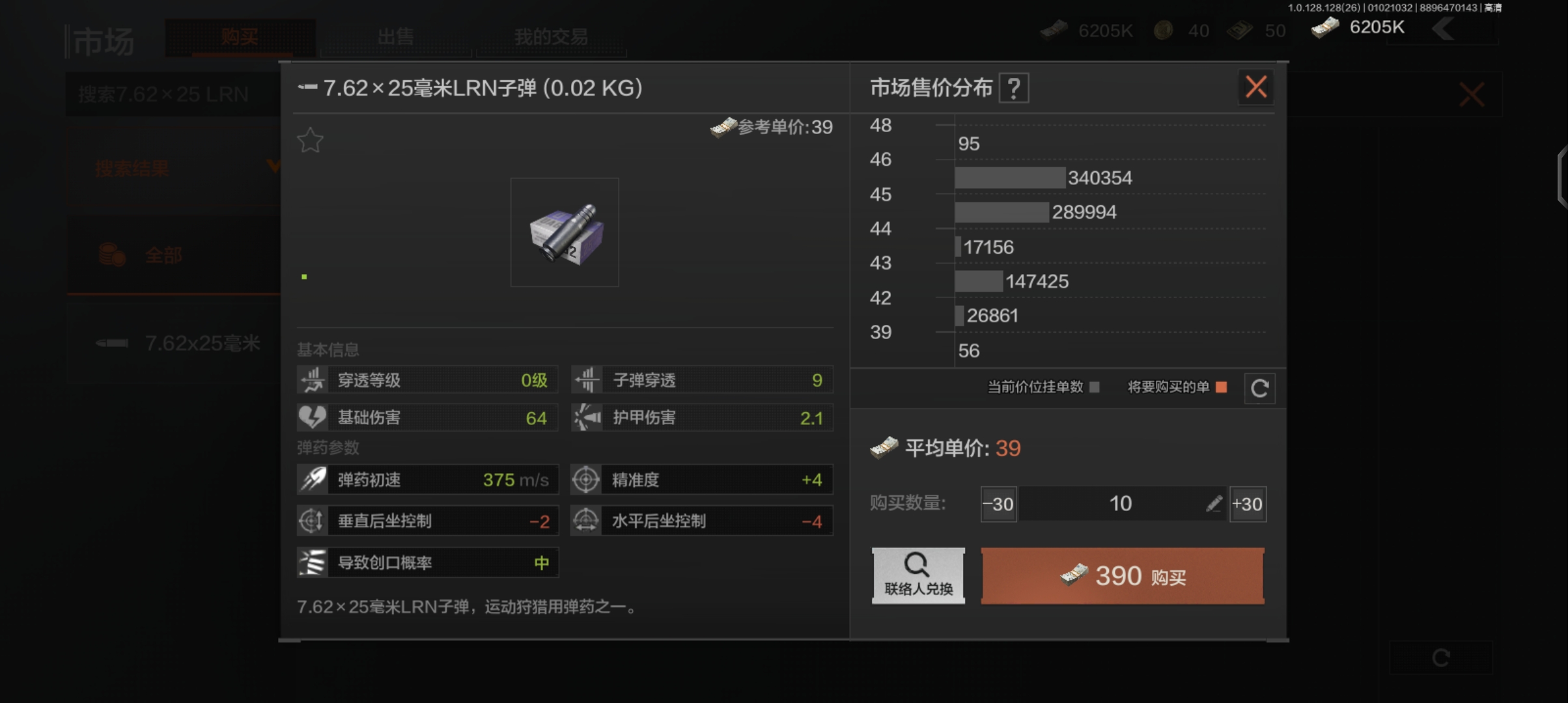The width and height of the screenshot is (1568, 703).
Task: Click the 7.62×25 LRN ammo thumbnail
Action: (565, 232)
